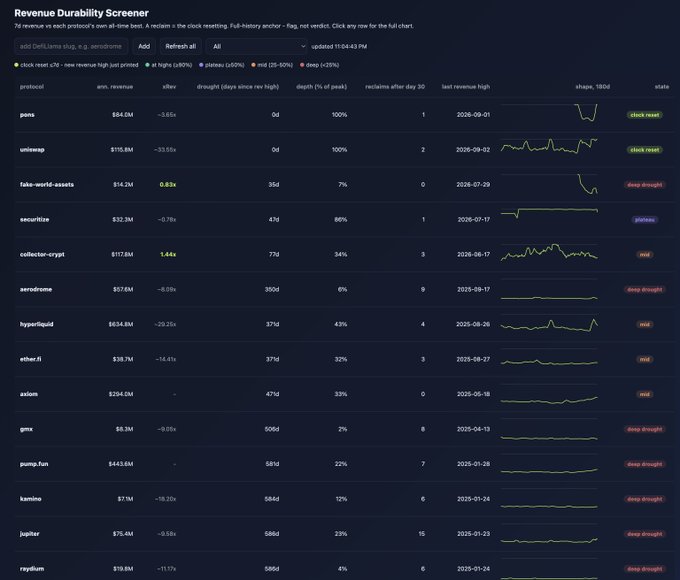Click the pons protocol row name
Screen dimensions: 680x580
click(27, 115)
